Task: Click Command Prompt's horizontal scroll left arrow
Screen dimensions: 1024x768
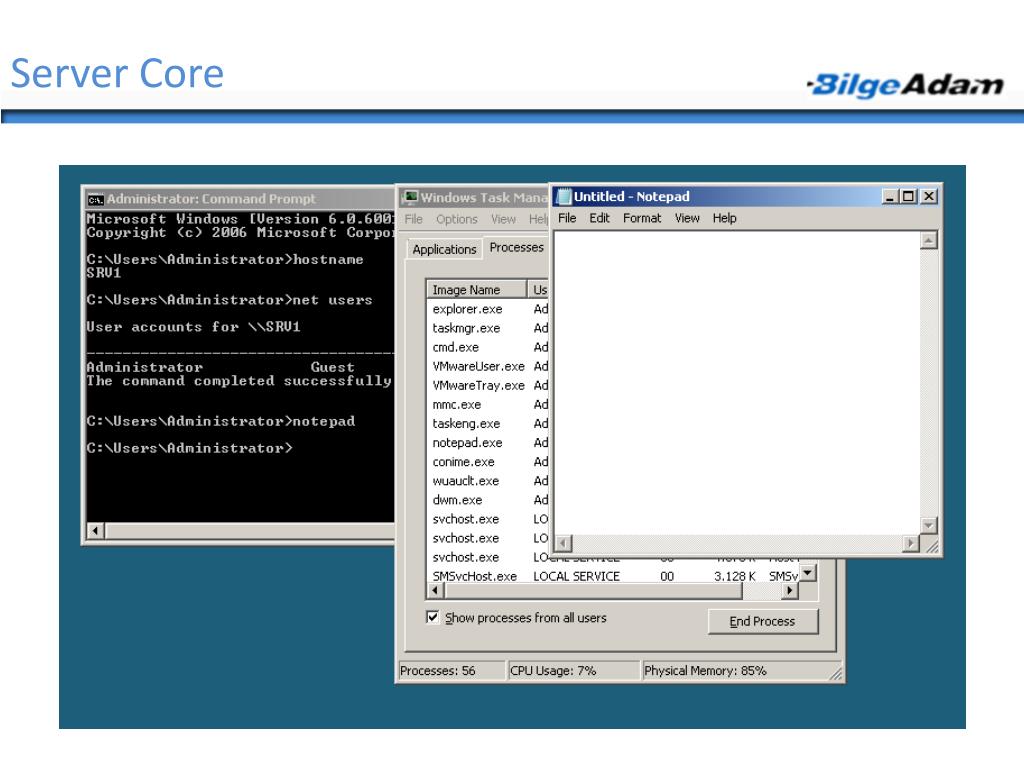Action: [95, 530]
